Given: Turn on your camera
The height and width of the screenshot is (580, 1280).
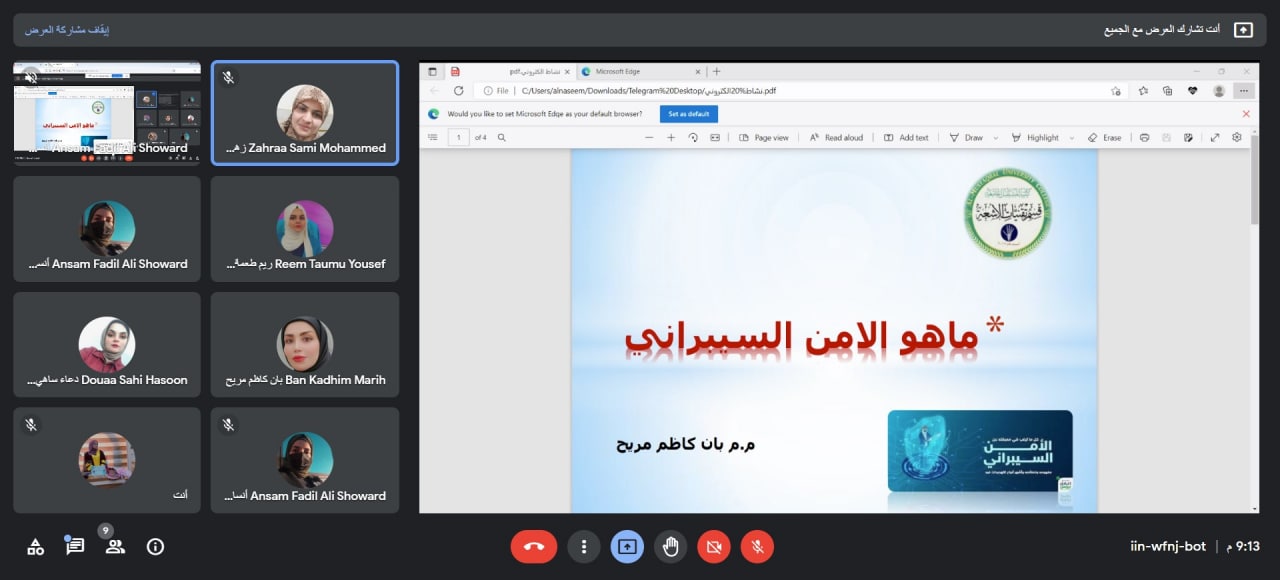Looking at the screenshot, I should pos(713,547).
